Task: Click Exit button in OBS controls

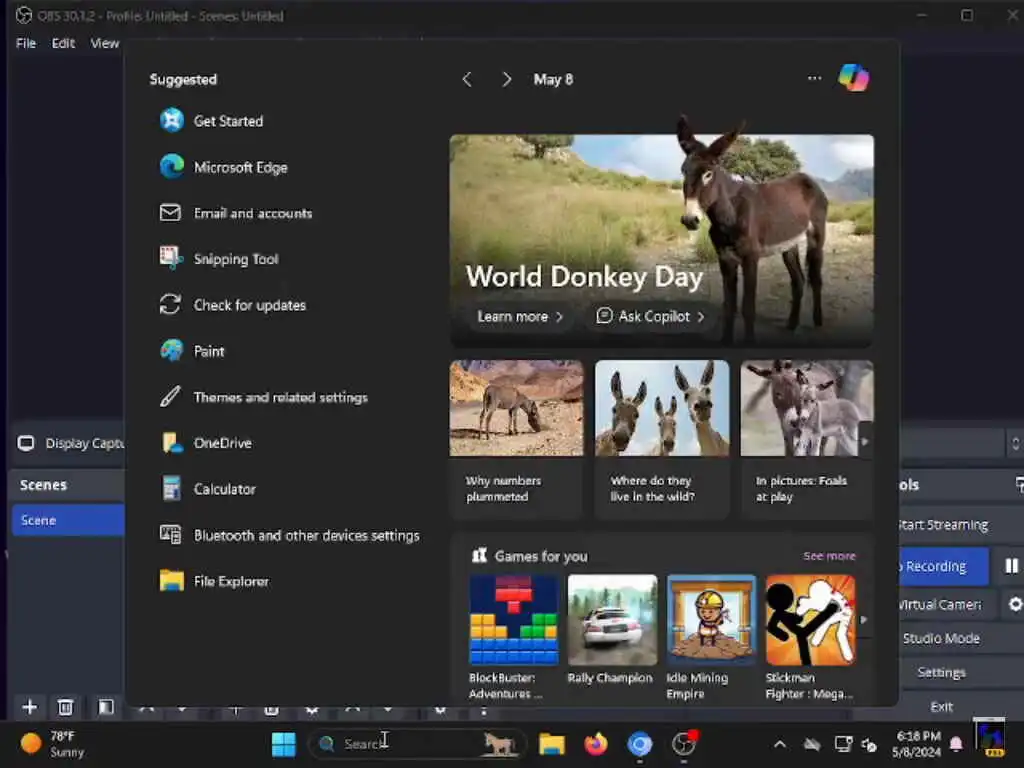Action: [x=941, y=707]
